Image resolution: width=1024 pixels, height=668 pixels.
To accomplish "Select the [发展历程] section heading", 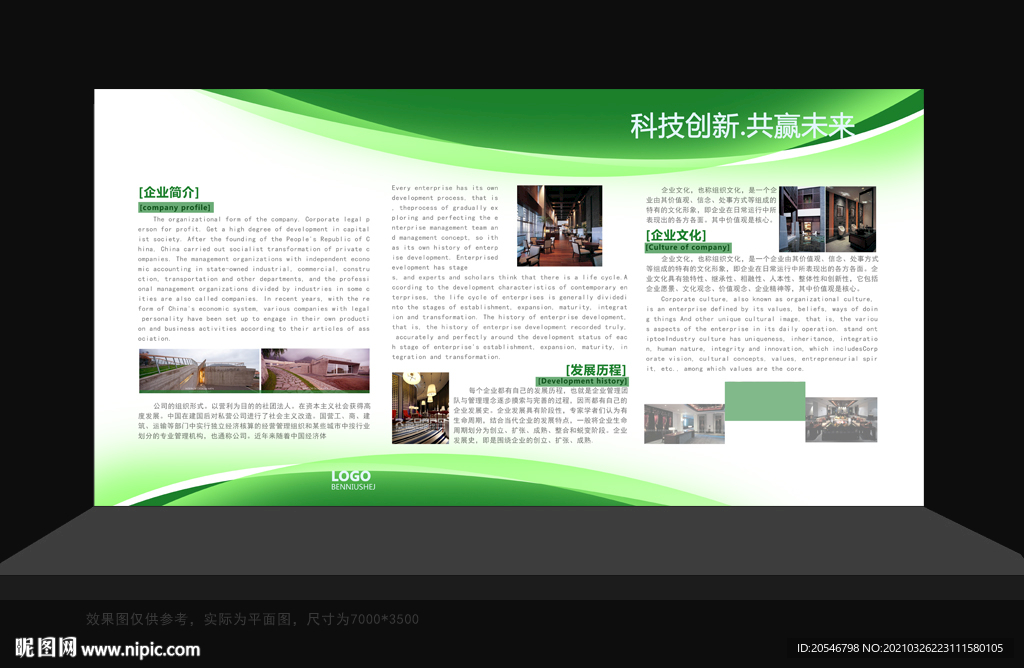I will click(596, 369).
